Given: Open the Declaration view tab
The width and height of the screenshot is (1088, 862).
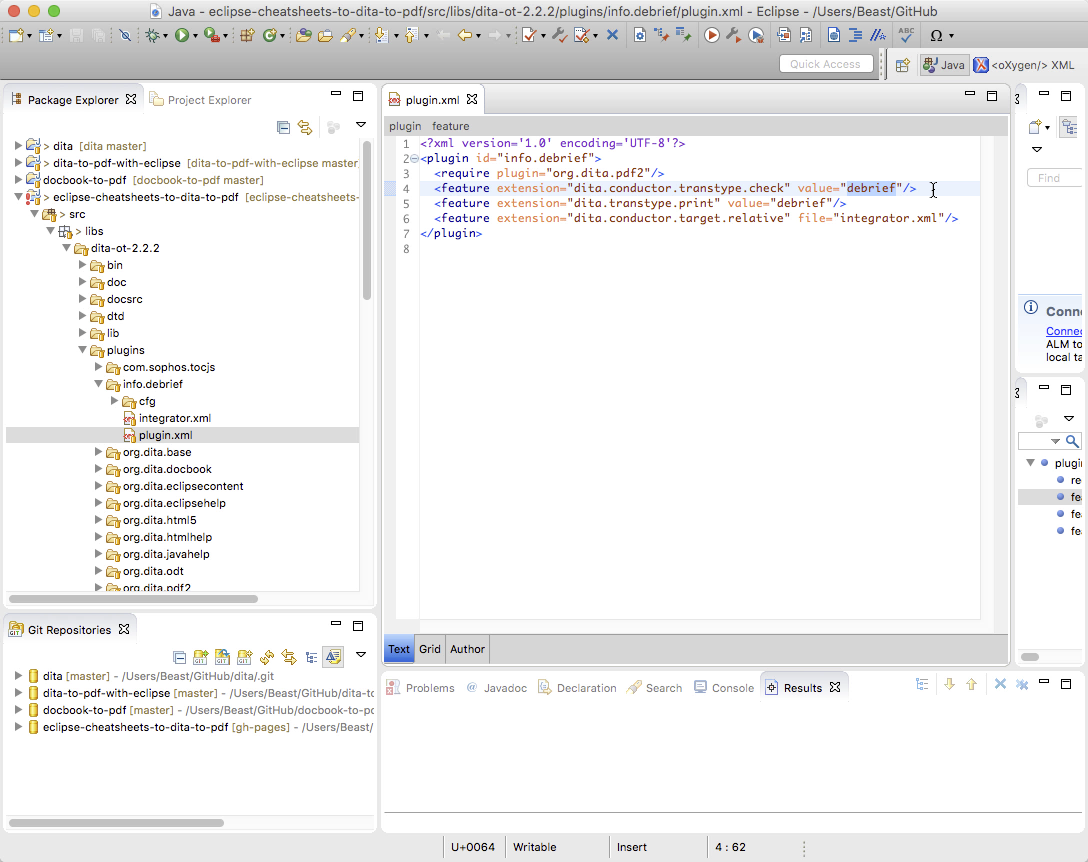Looking at the screenshot, I should point(577,688).
